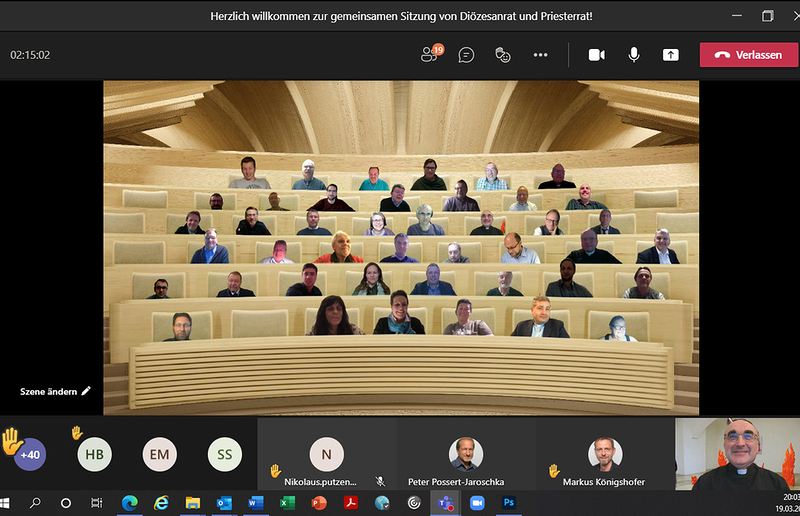Open the more actions ellipsis menu
The width and height of the screenshot is (800, 516).
[x=540, y=55]
